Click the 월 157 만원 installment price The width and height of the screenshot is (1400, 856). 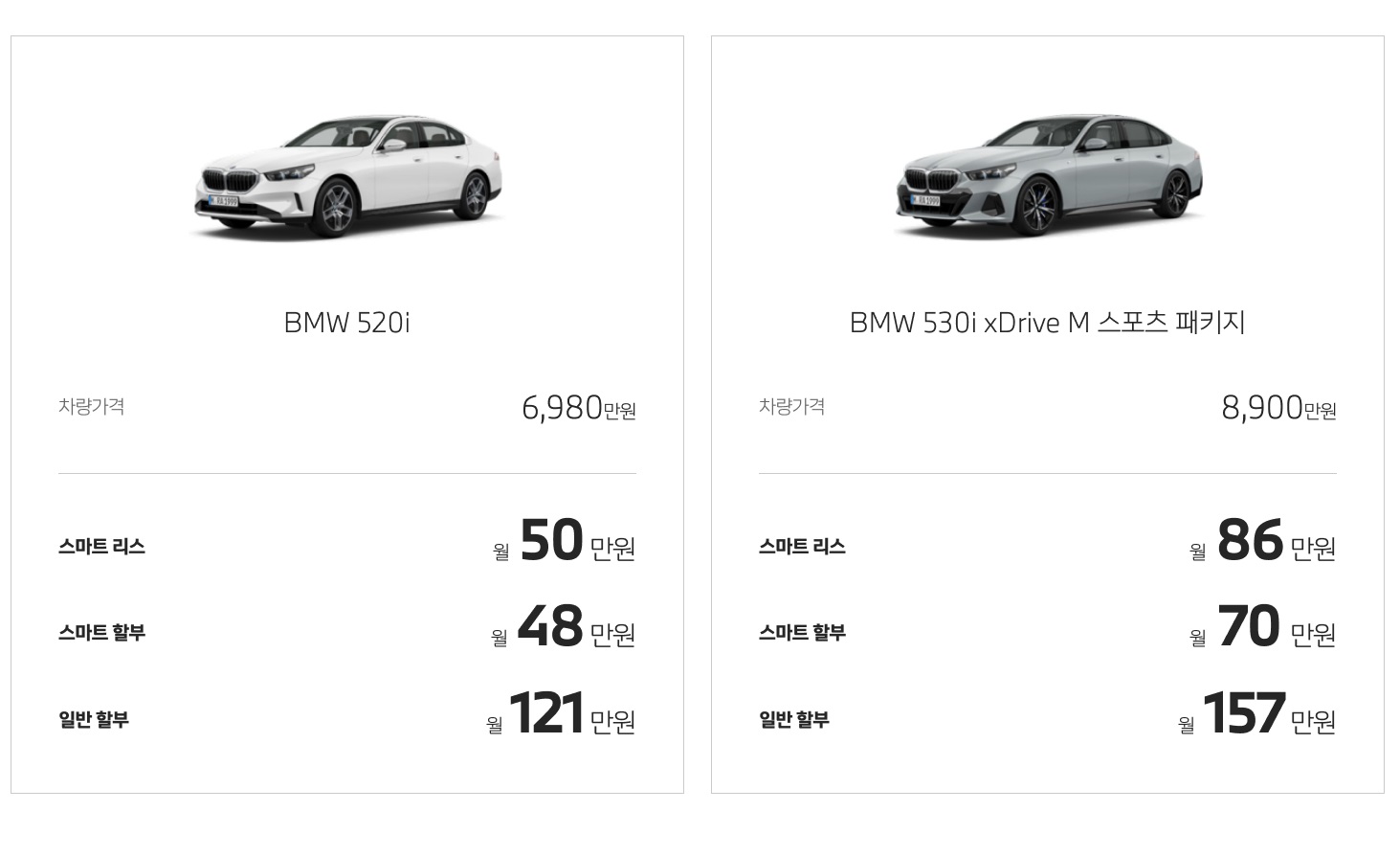[1257, 716]
